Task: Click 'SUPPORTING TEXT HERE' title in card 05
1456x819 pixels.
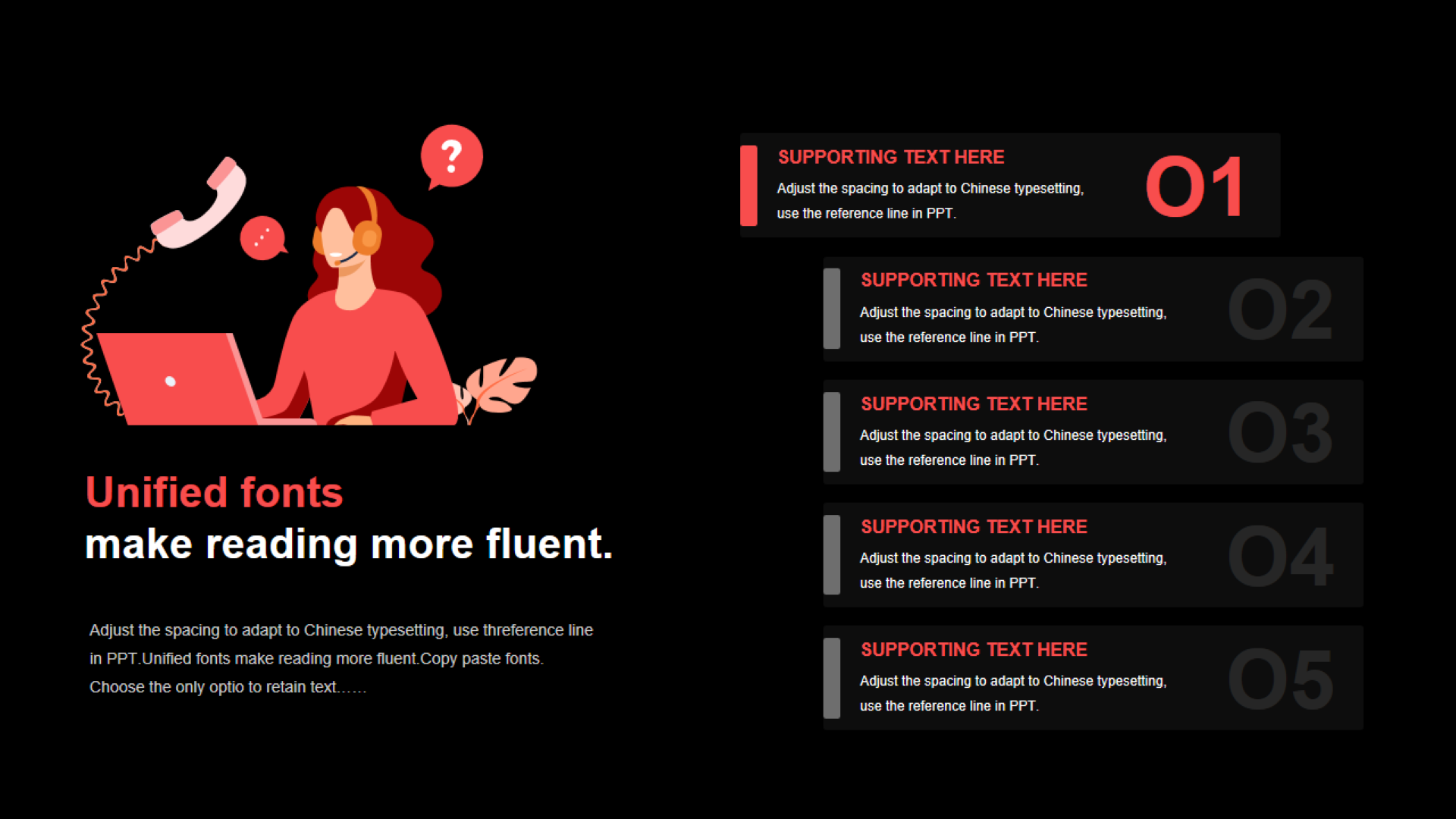Action: [x=974, y=650]
